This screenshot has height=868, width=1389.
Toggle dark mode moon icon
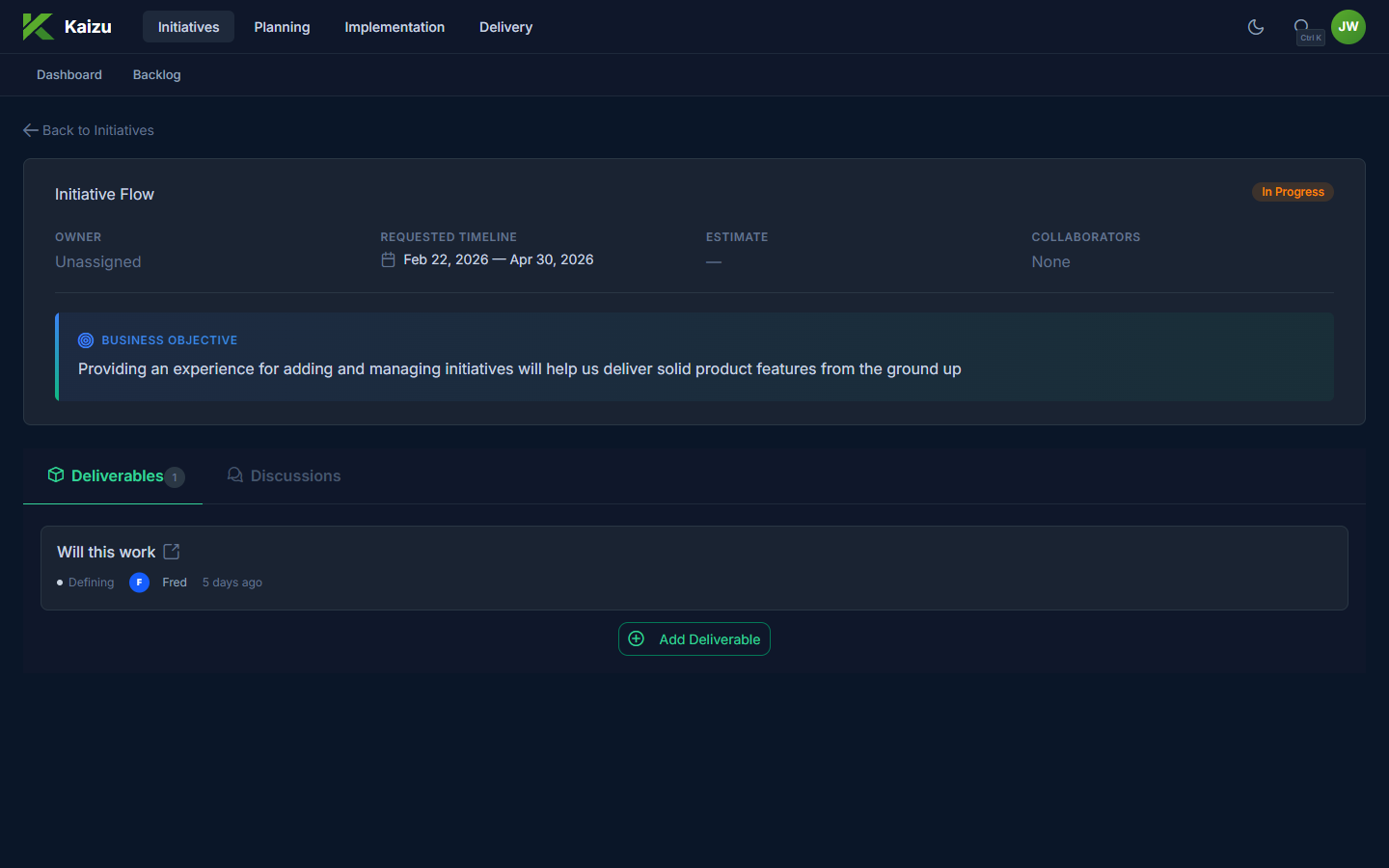pos(1255,27)
